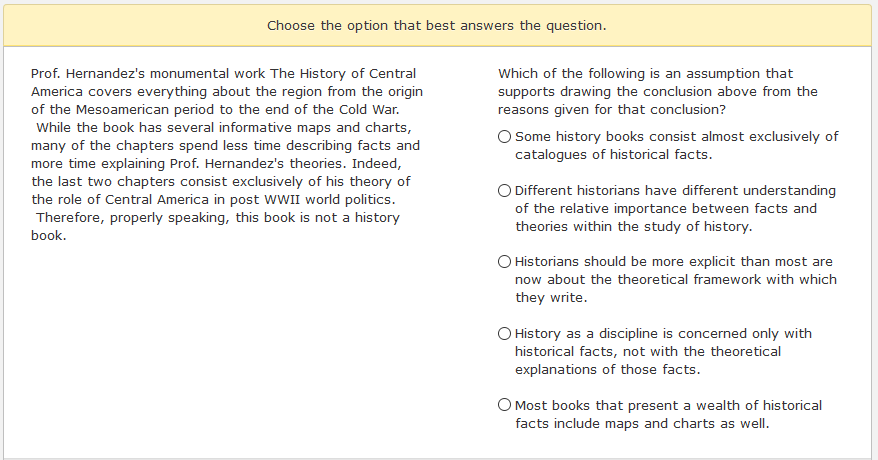
Task: Click the answer text "theories within the study of history"
Action: 633,227
